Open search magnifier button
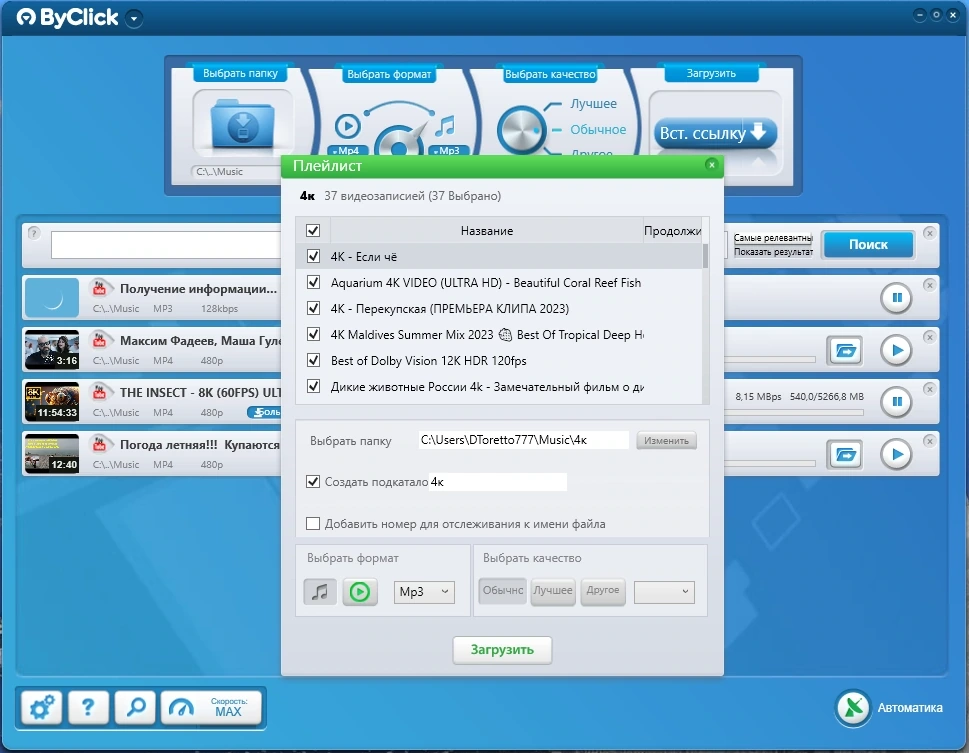969x753 pixels. point(135,707)
